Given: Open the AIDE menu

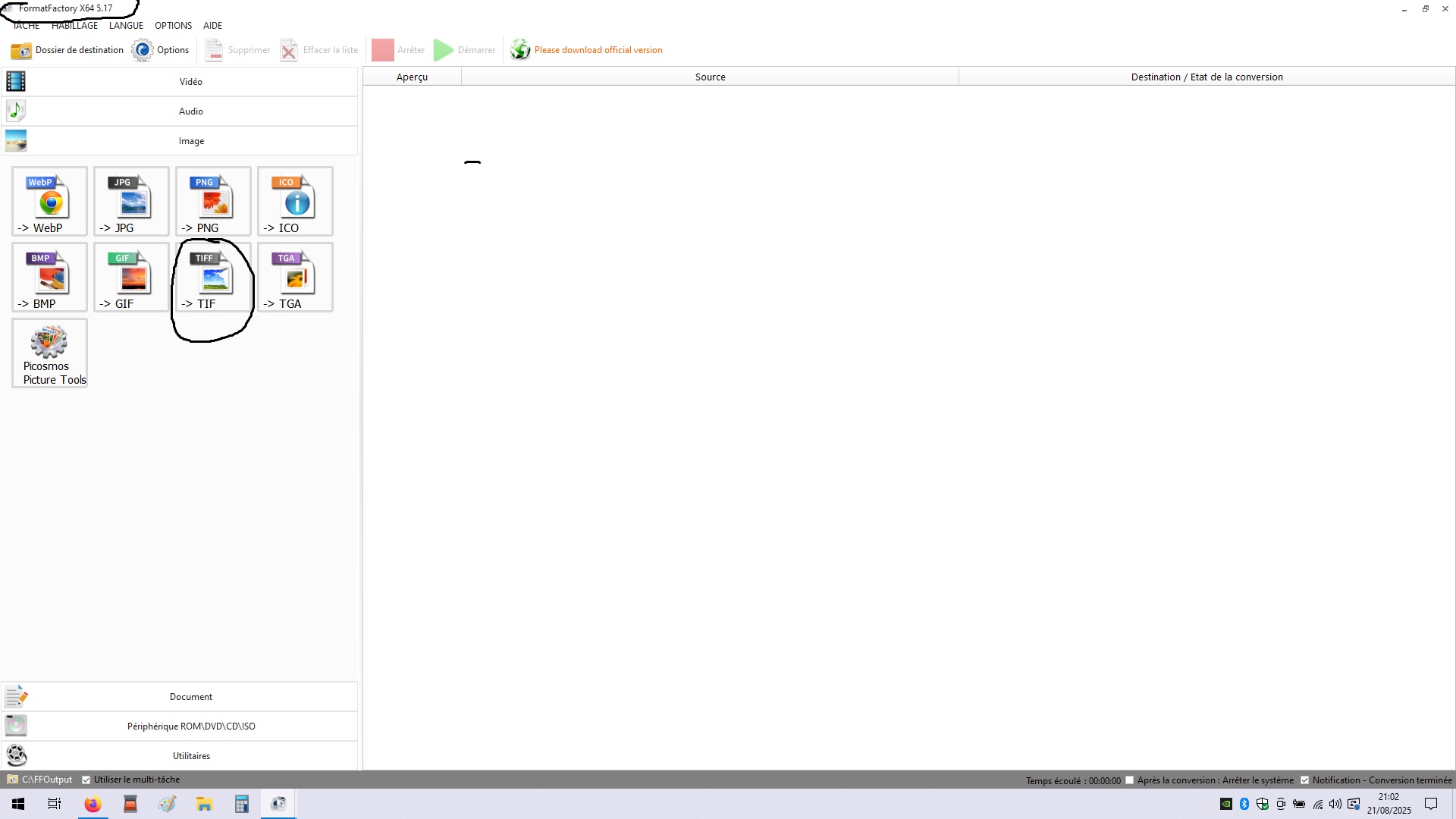Looking at the screenshot, I should (x=212, y=26).
